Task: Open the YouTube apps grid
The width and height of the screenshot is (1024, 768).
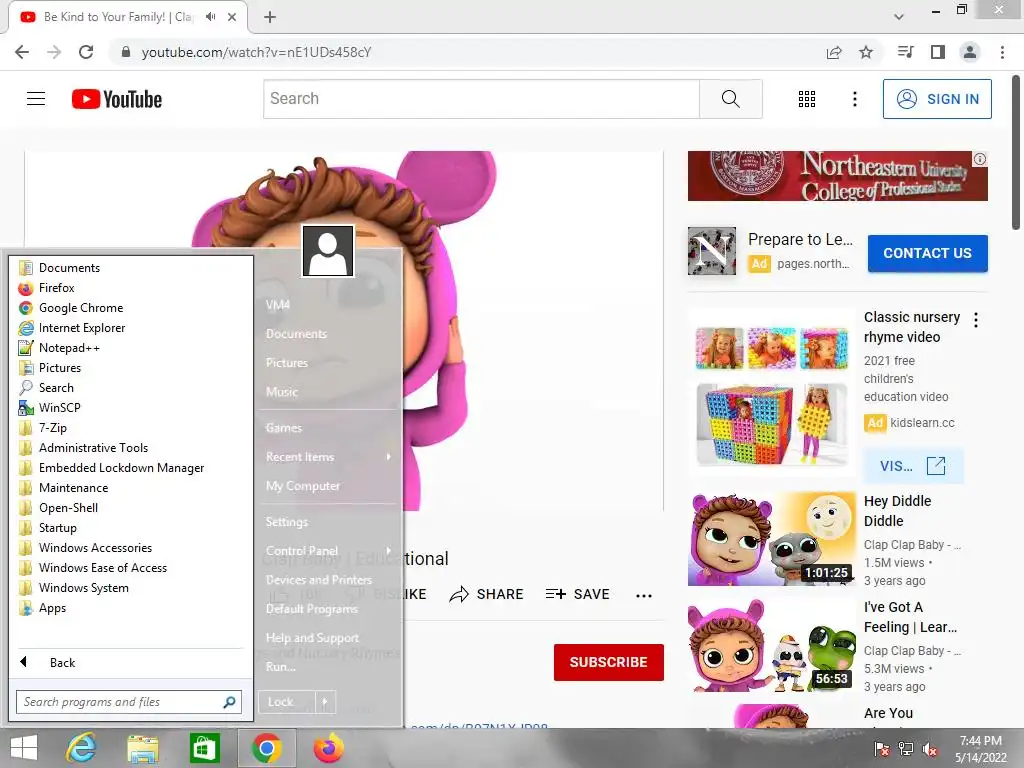Action: (x=807, y=99)
